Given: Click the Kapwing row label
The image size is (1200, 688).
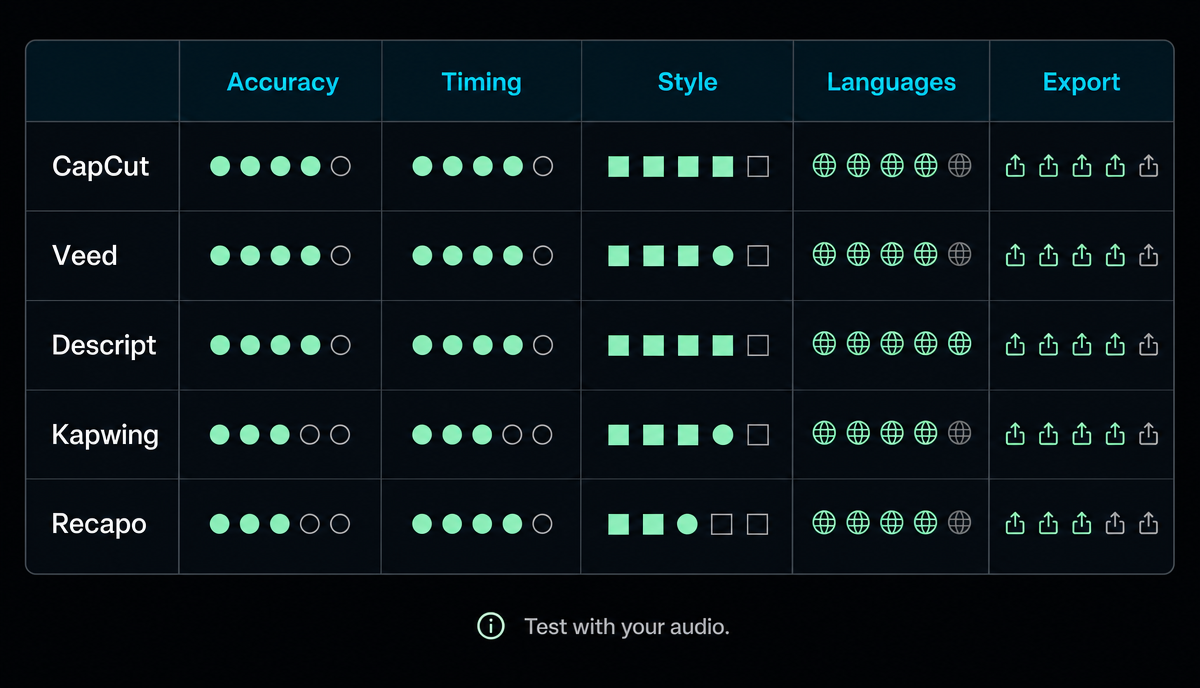Looking at the screenshot, I should [x=105, y=435].
